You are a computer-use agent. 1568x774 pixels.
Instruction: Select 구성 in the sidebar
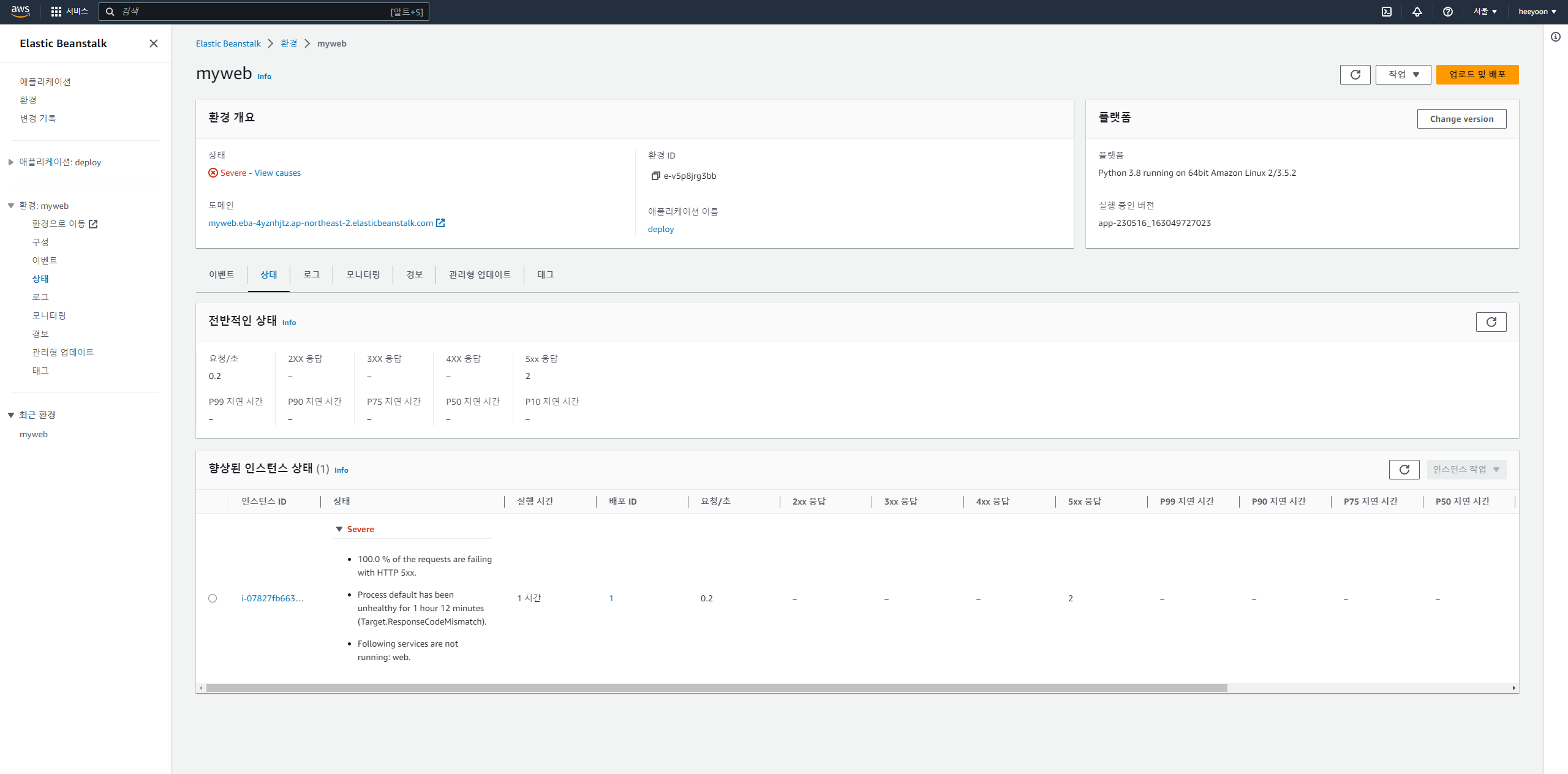(x=40, y=242)
